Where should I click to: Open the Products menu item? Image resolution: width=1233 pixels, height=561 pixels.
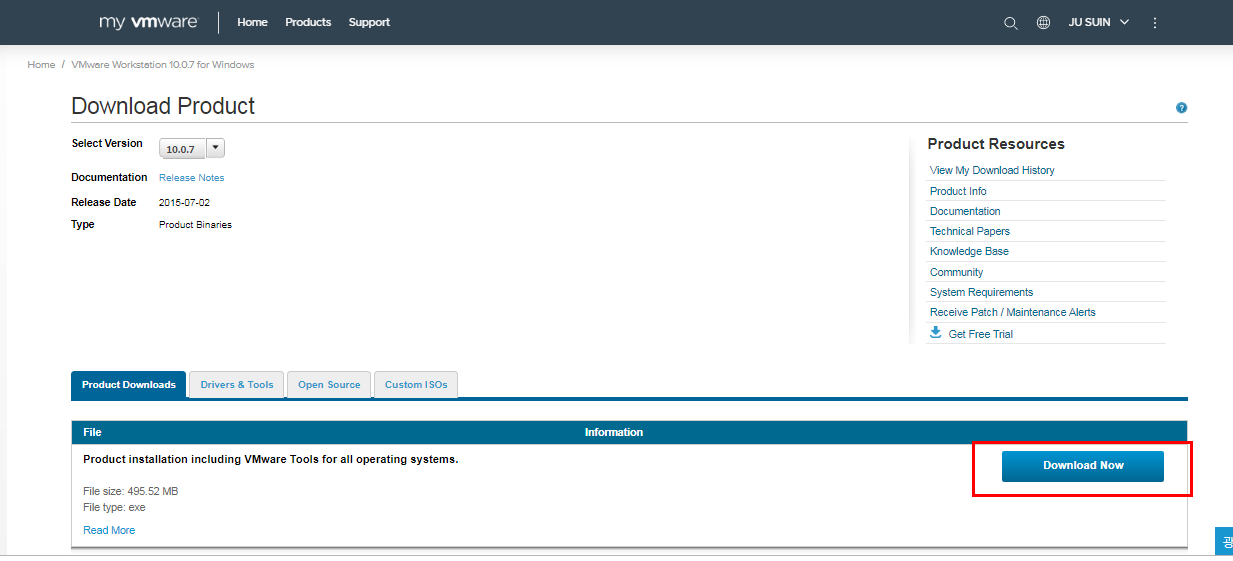point(308,22)
